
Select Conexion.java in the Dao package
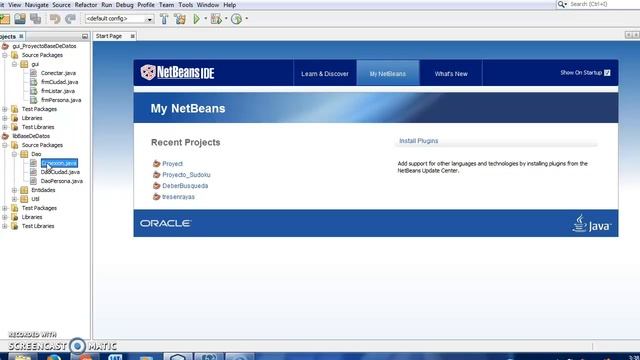(59, 163)
